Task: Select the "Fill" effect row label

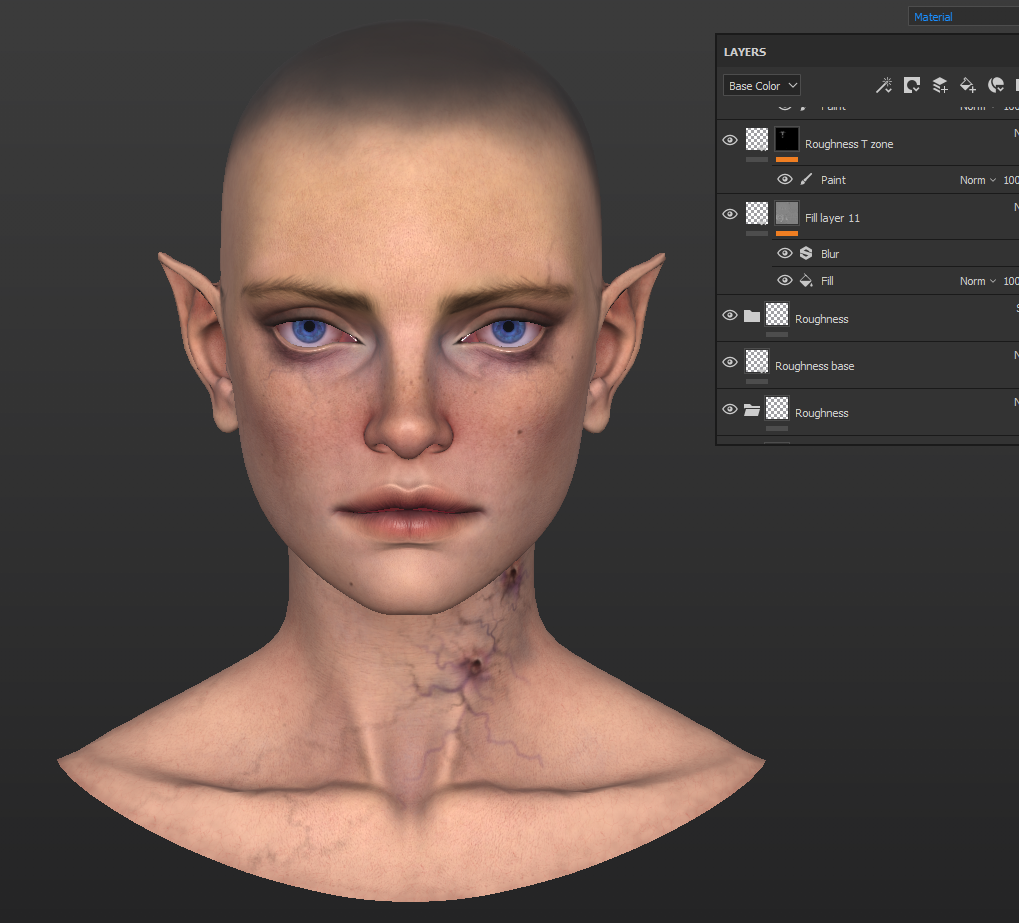Action: tap(827, 281)
